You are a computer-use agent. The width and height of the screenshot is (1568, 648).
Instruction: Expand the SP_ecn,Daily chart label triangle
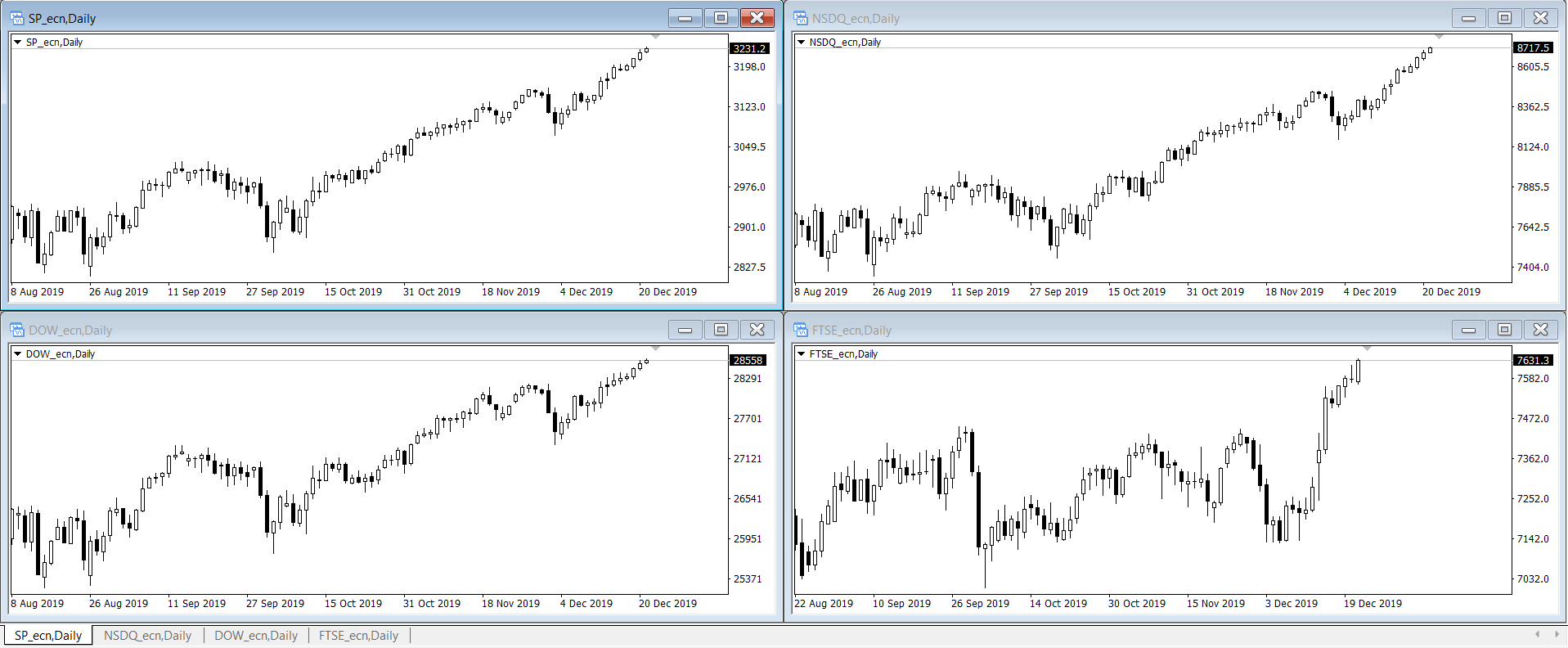tap(17, 42)
